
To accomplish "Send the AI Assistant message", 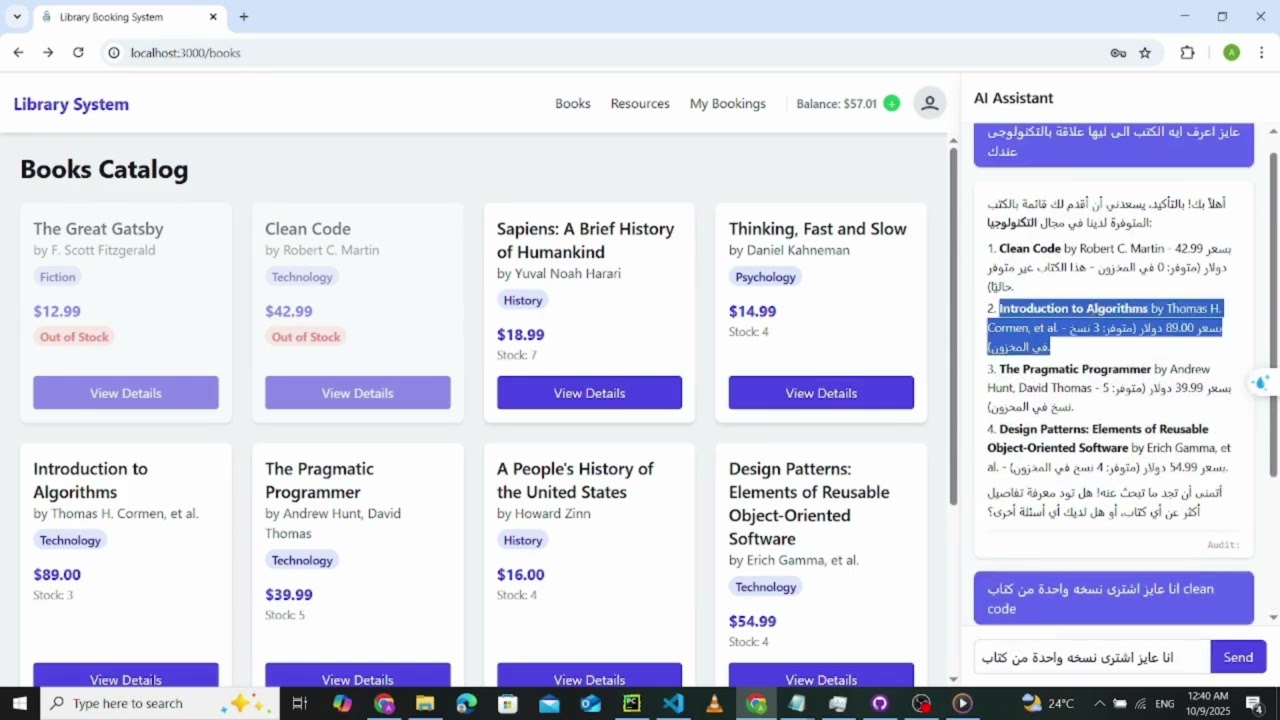I will click(1238, 657).
